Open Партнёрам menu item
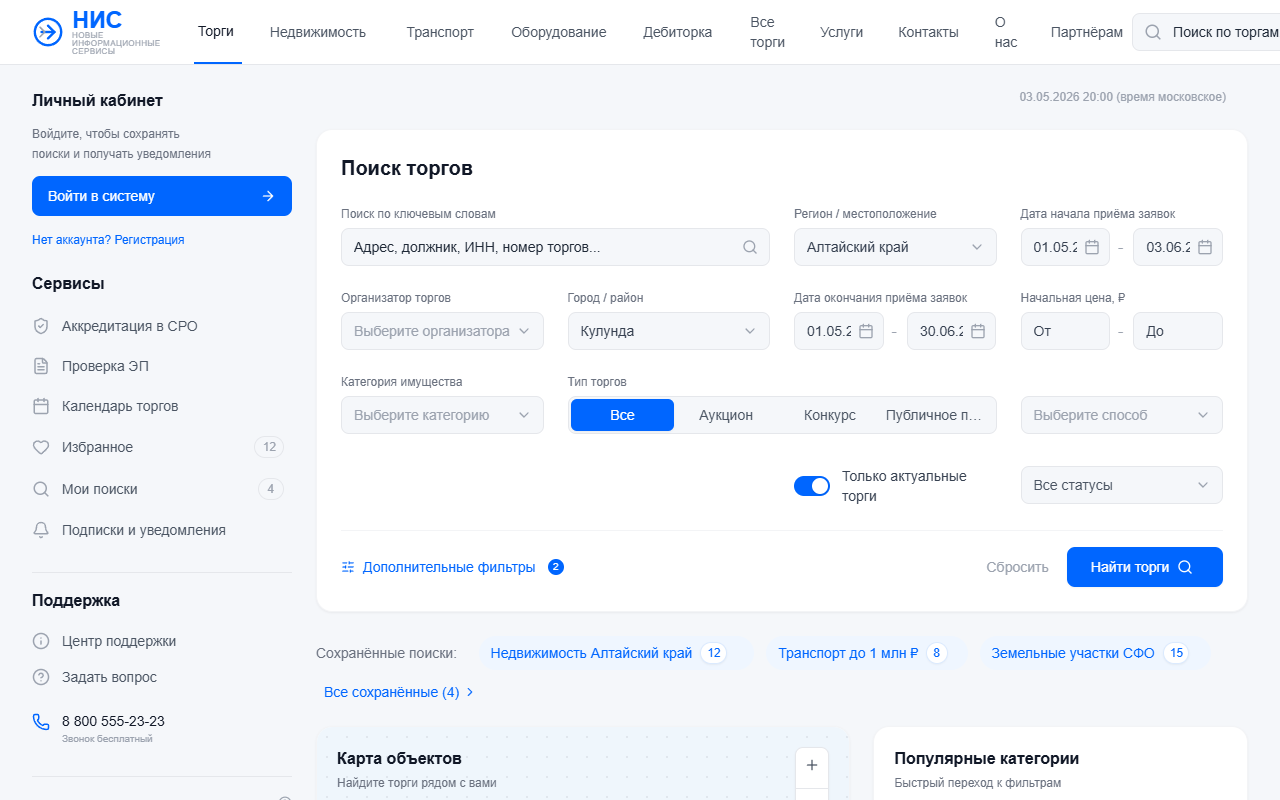Image resolution: width=1280 pixels, height=800 pixels. tap(1087, 32)
